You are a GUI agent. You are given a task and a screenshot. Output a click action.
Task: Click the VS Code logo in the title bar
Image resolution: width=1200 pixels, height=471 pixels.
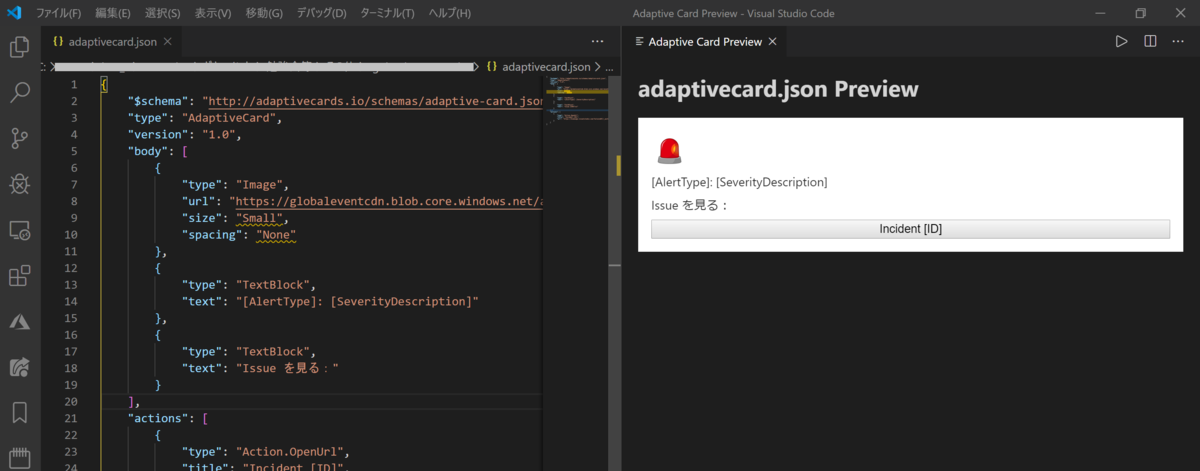14,13
